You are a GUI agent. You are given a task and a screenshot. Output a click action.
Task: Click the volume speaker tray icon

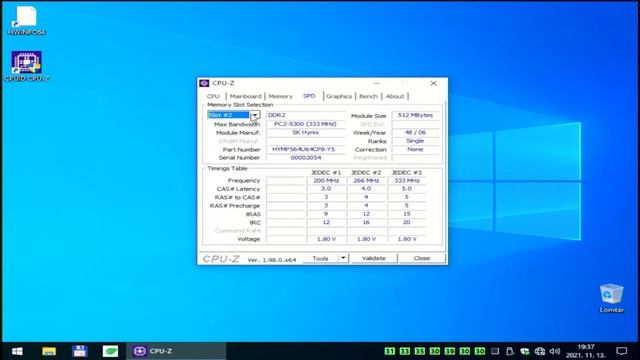click(x=555, y=351)
